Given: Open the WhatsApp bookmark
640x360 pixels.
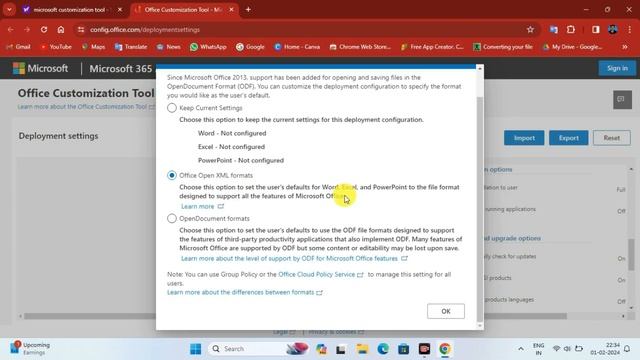Looking at the screenshot, I should [208, 47].
